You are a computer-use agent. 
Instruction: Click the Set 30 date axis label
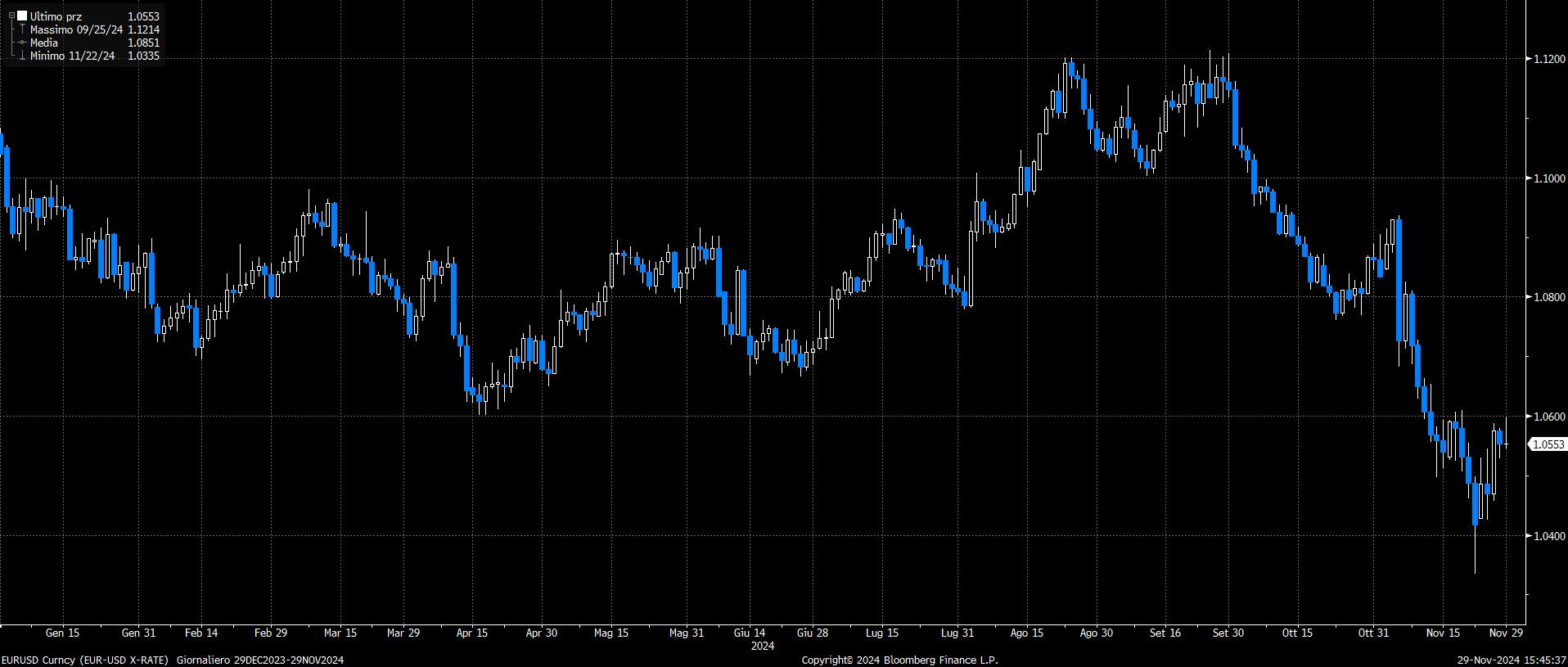coord(1228,633)
